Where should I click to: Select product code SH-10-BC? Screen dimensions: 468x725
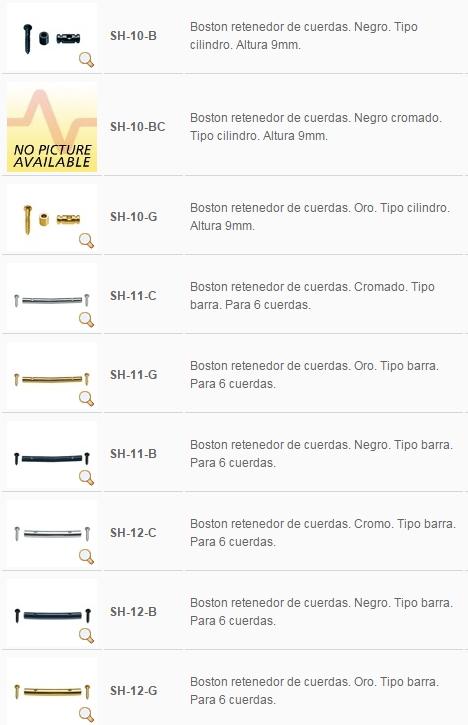(x=137, y=127)
